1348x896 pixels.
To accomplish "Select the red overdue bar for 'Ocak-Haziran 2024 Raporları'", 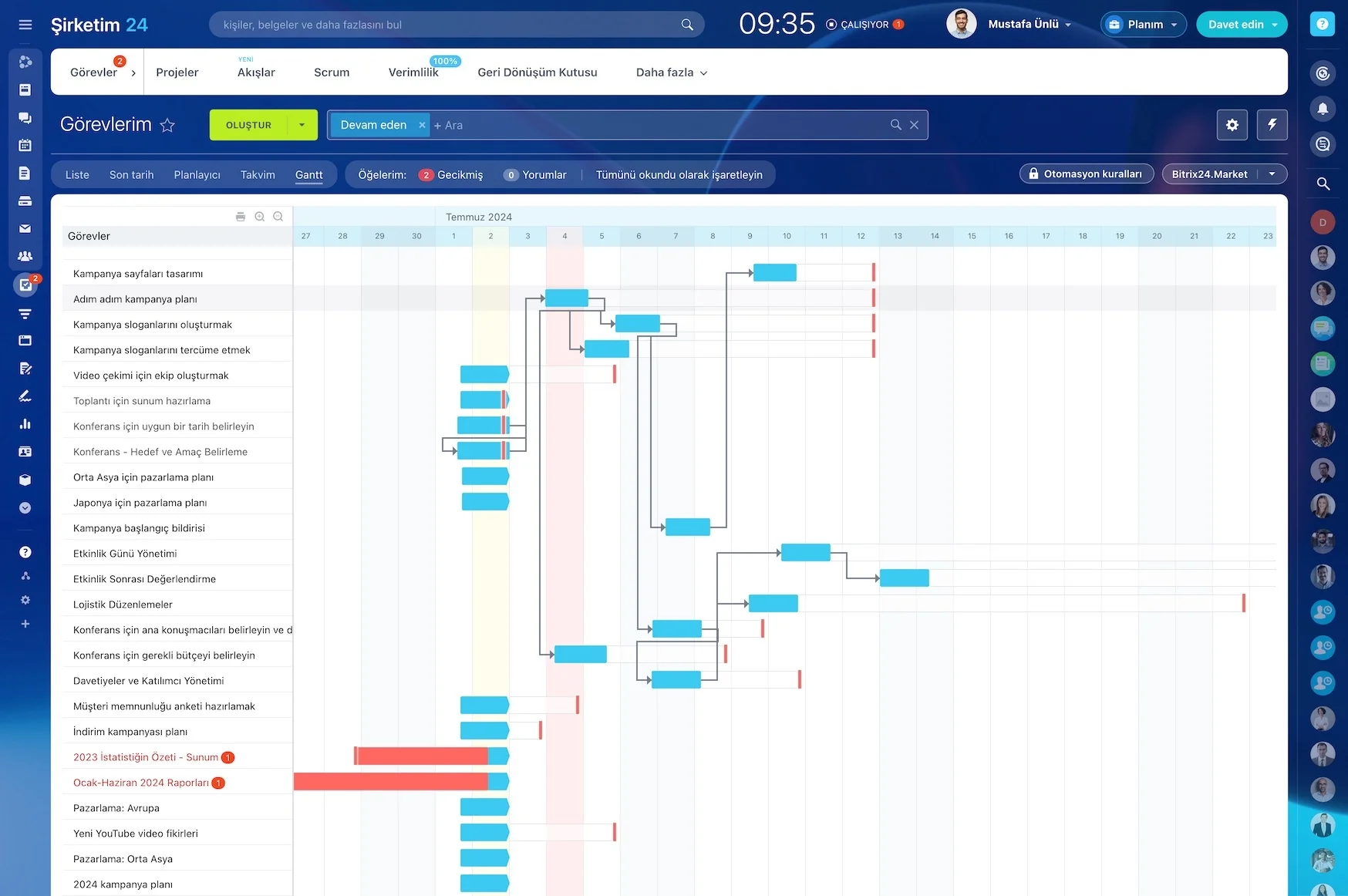I will point(391,782).
